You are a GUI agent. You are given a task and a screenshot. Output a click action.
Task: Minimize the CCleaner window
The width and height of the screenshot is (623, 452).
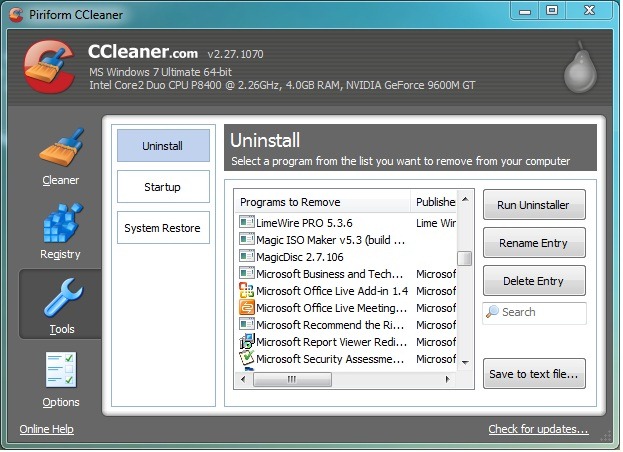point(525,11)
